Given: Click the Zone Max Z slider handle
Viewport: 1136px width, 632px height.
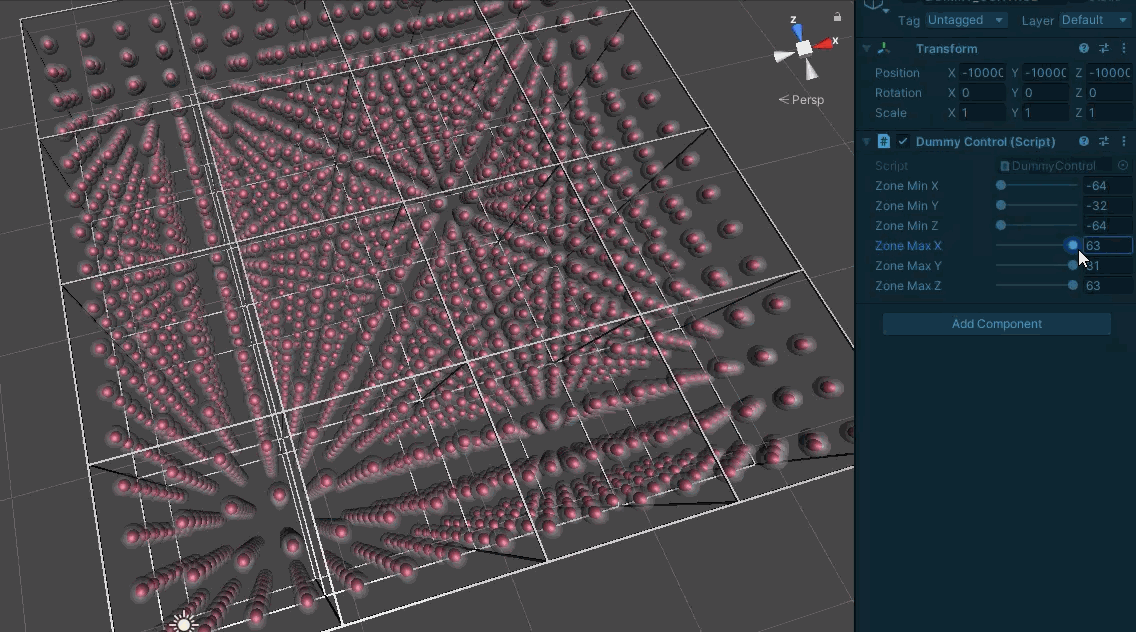Looking at the screenshot, I should tap(1073, 286).
